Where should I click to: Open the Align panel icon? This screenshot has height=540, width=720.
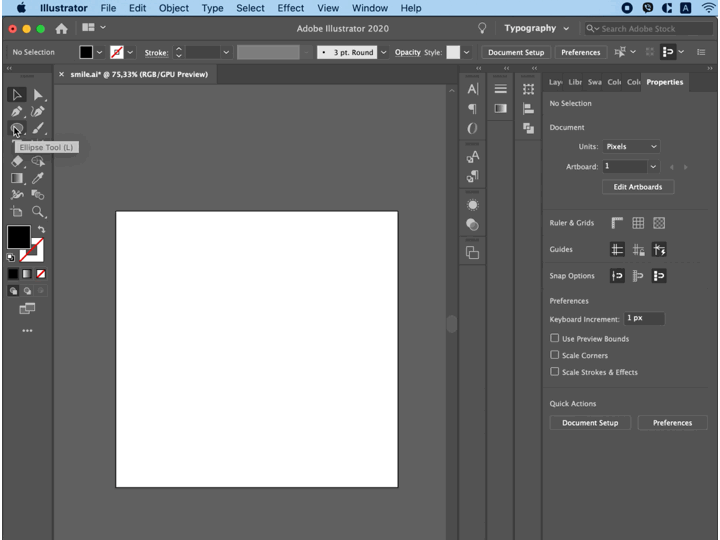click(529, 109)
